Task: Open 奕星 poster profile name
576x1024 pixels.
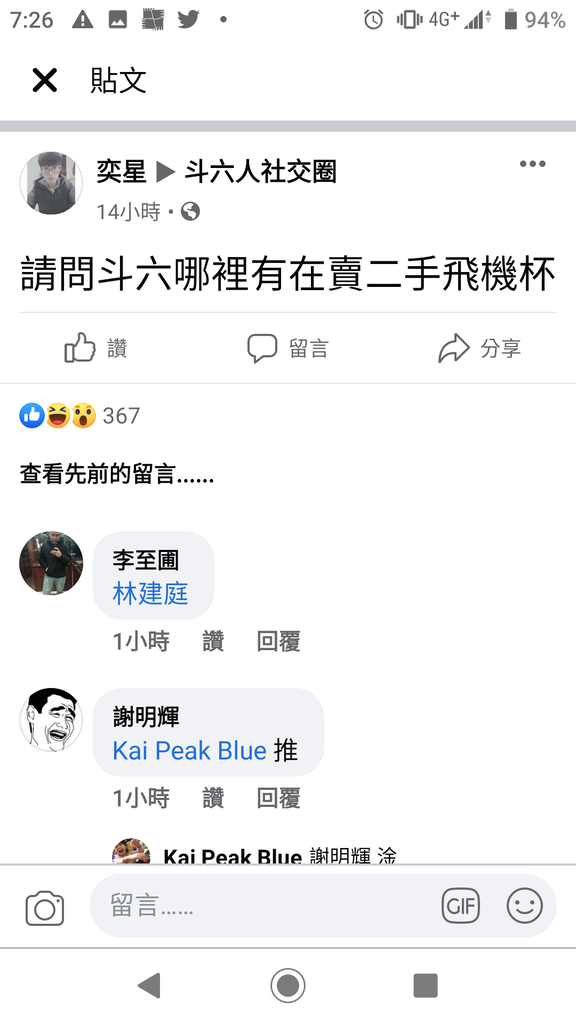Action: point(121,172)
